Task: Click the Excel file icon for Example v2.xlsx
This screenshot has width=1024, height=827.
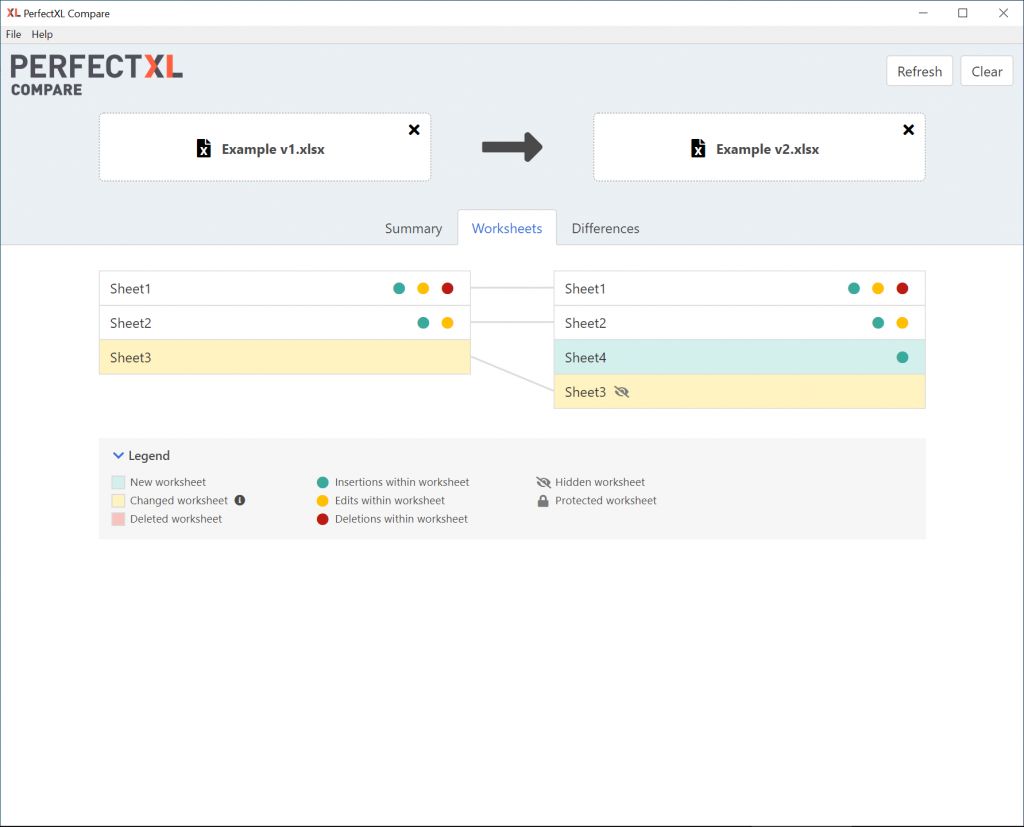Action: [x=697, y=147]
